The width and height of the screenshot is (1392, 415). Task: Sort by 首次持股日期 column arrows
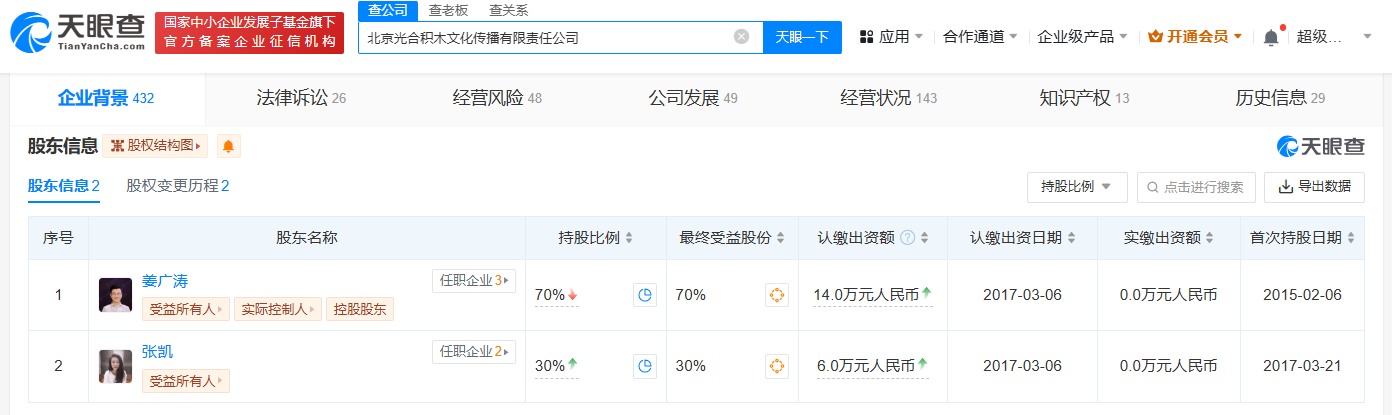(x=1351, y=238)
